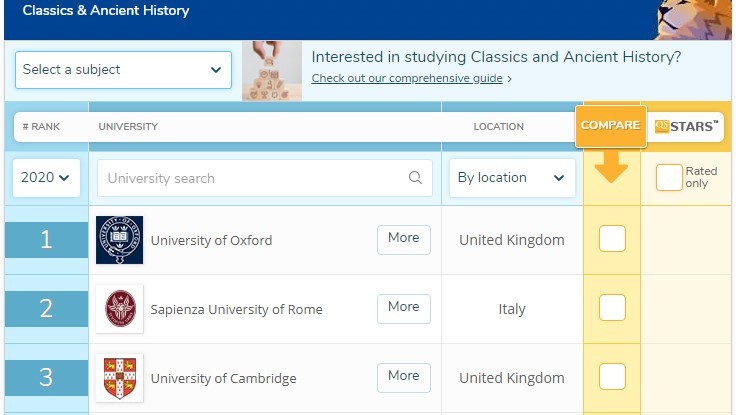Viewport: 736px width, 415px height.
Task: Click the University of Cambridge shield logo
Action: coord(119,378)
